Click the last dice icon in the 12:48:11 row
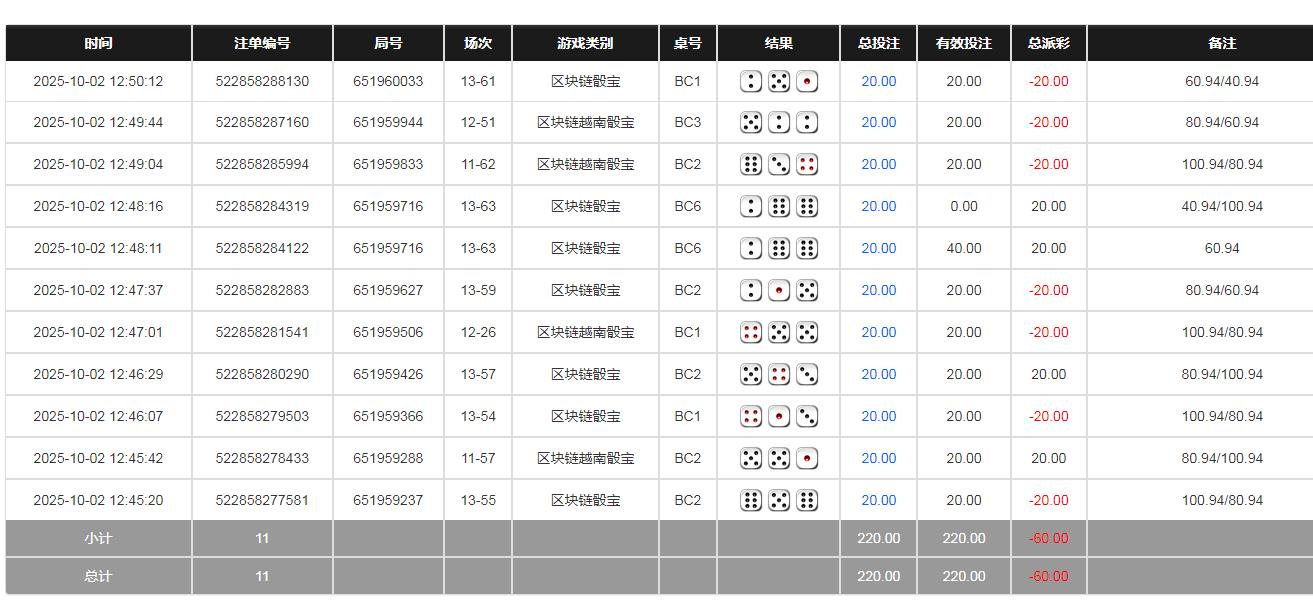The height and width of the screenshot is (604, 1313). 806,248
